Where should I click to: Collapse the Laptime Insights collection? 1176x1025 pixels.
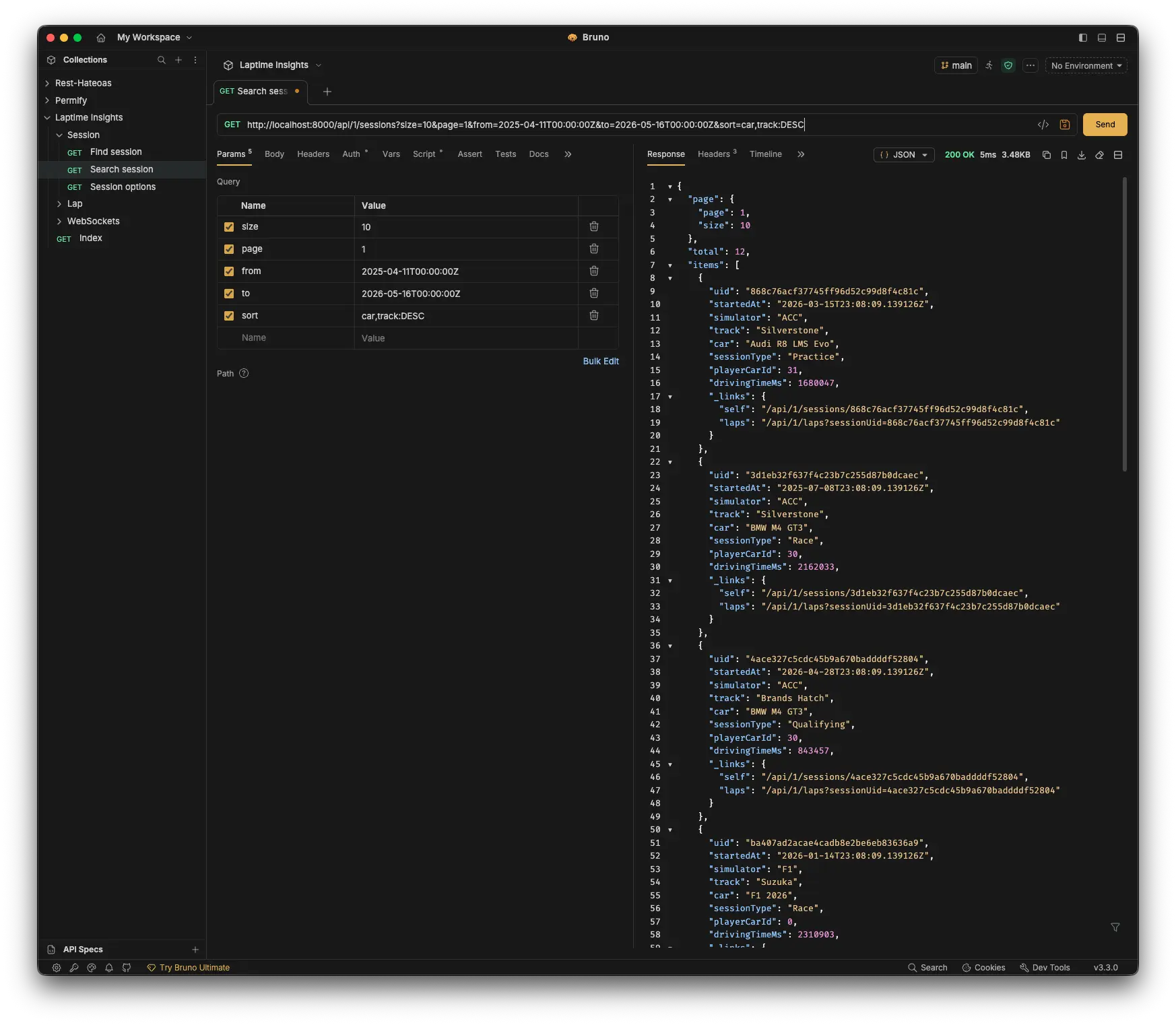[x=47, y=118]
